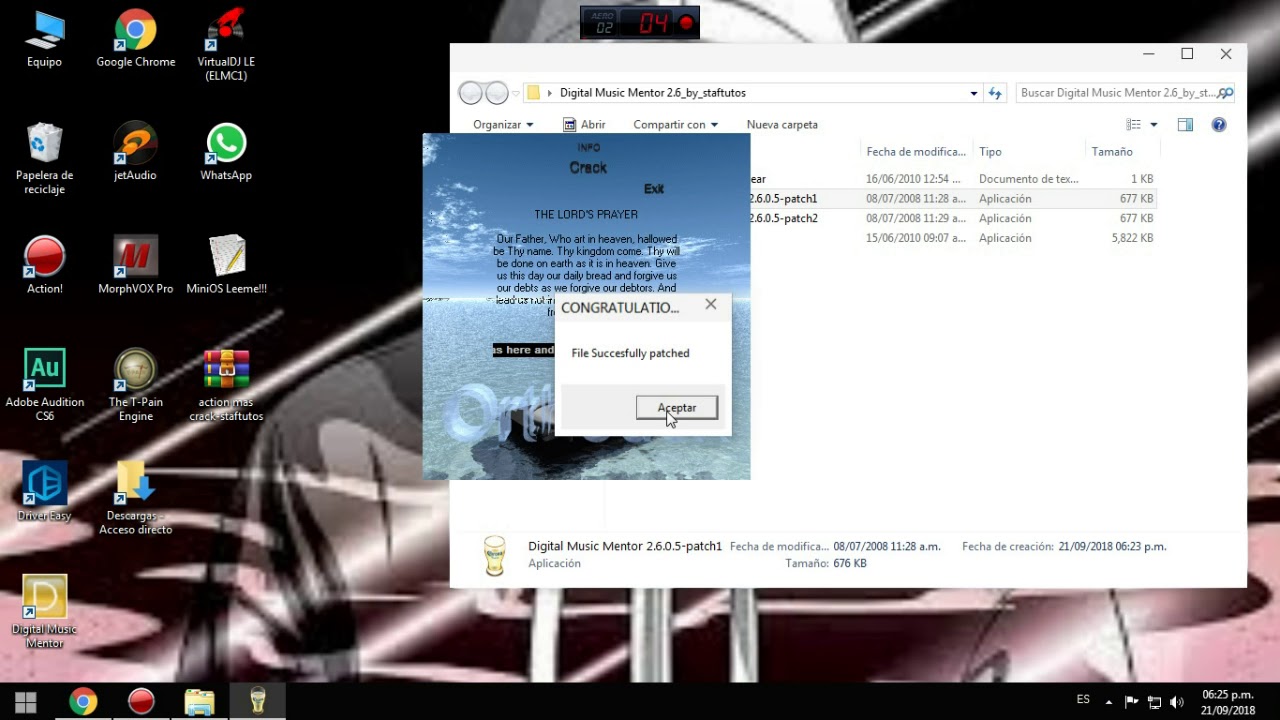
Task: Switch to Chrome in the taskbar
Action: (x=83, y=701)
